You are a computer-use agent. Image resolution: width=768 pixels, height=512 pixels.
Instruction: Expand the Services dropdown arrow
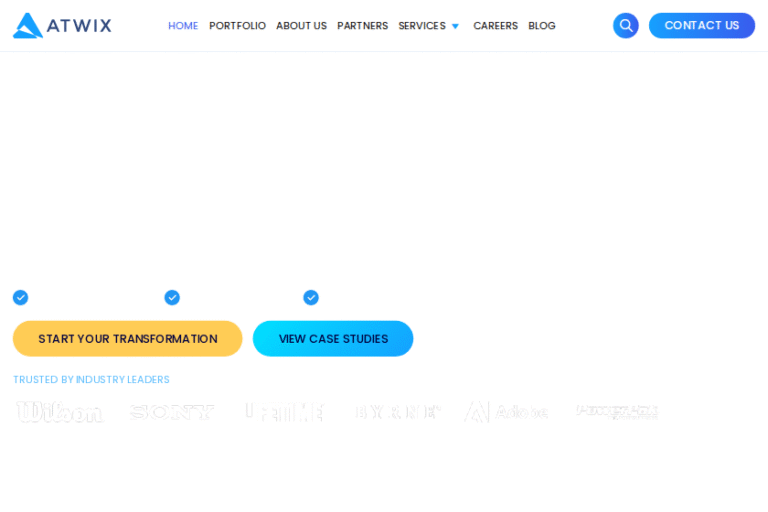(455, 27)
